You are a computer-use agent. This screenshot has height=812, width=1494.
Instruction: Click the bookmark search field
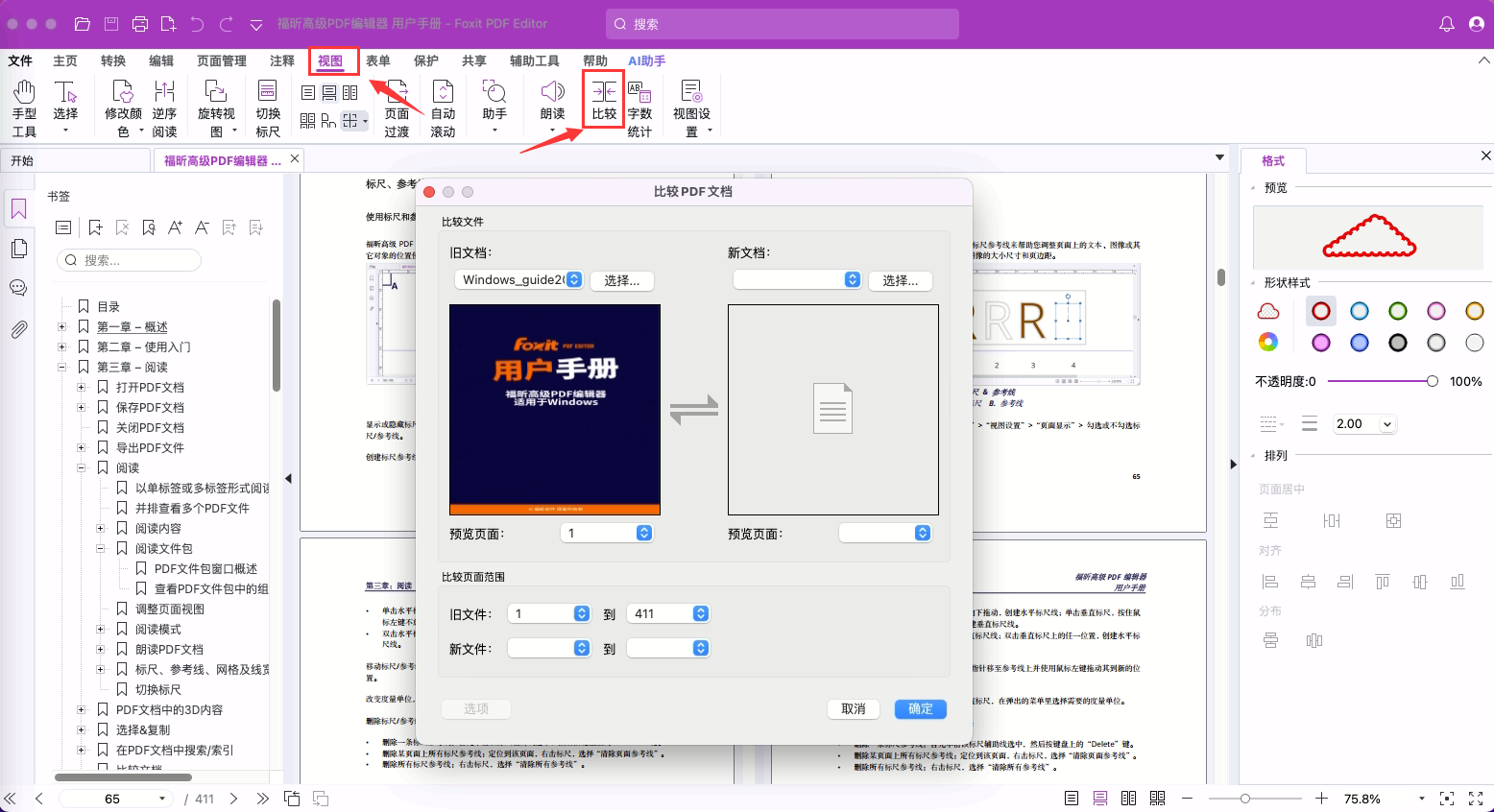(x=130, y=260)
